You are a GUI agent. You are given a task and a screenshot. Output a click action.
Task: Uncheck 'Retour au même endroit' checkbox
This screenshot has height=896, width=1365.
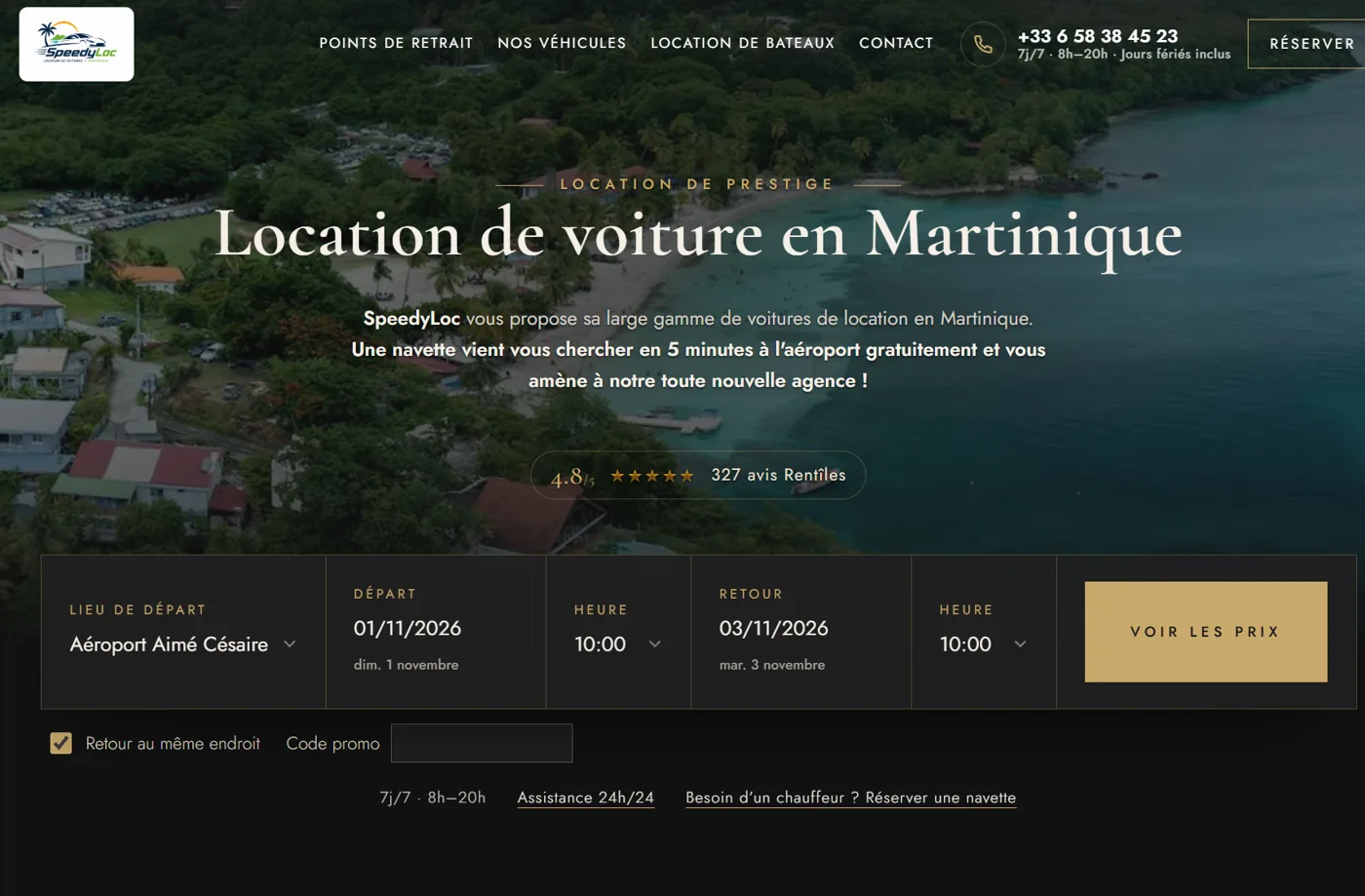[60, 743]
